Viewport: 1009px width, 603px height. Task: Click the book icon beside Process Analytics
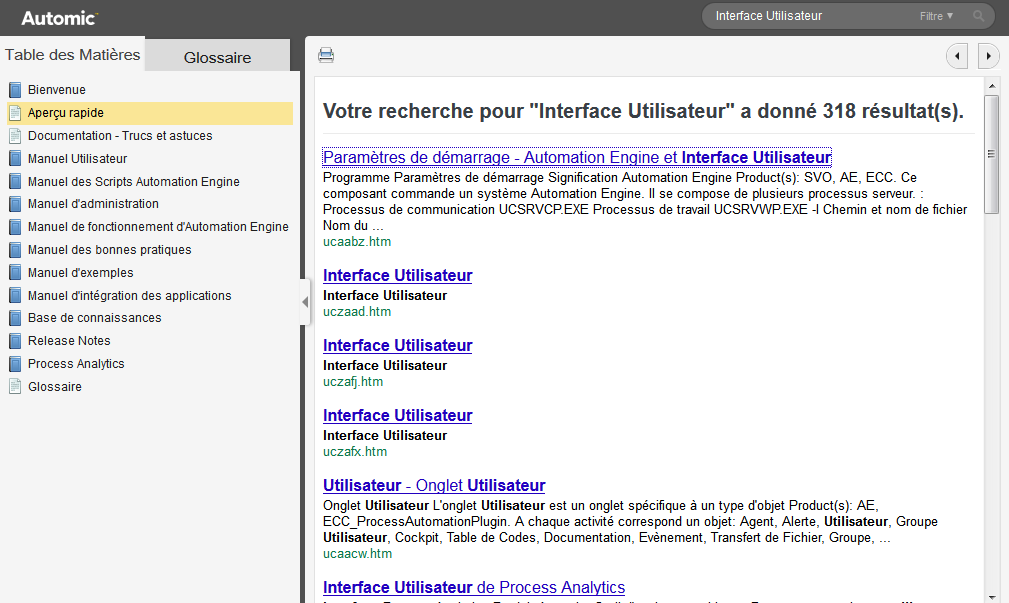[x=13, y=363]
